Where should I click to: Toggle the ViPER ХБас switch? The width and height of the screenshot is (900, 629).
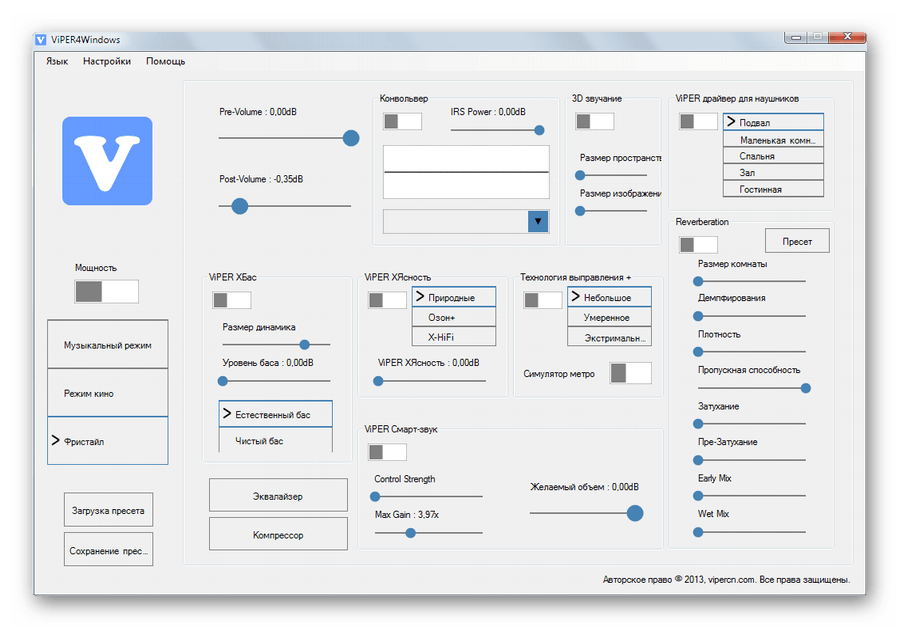pos(231,300)
